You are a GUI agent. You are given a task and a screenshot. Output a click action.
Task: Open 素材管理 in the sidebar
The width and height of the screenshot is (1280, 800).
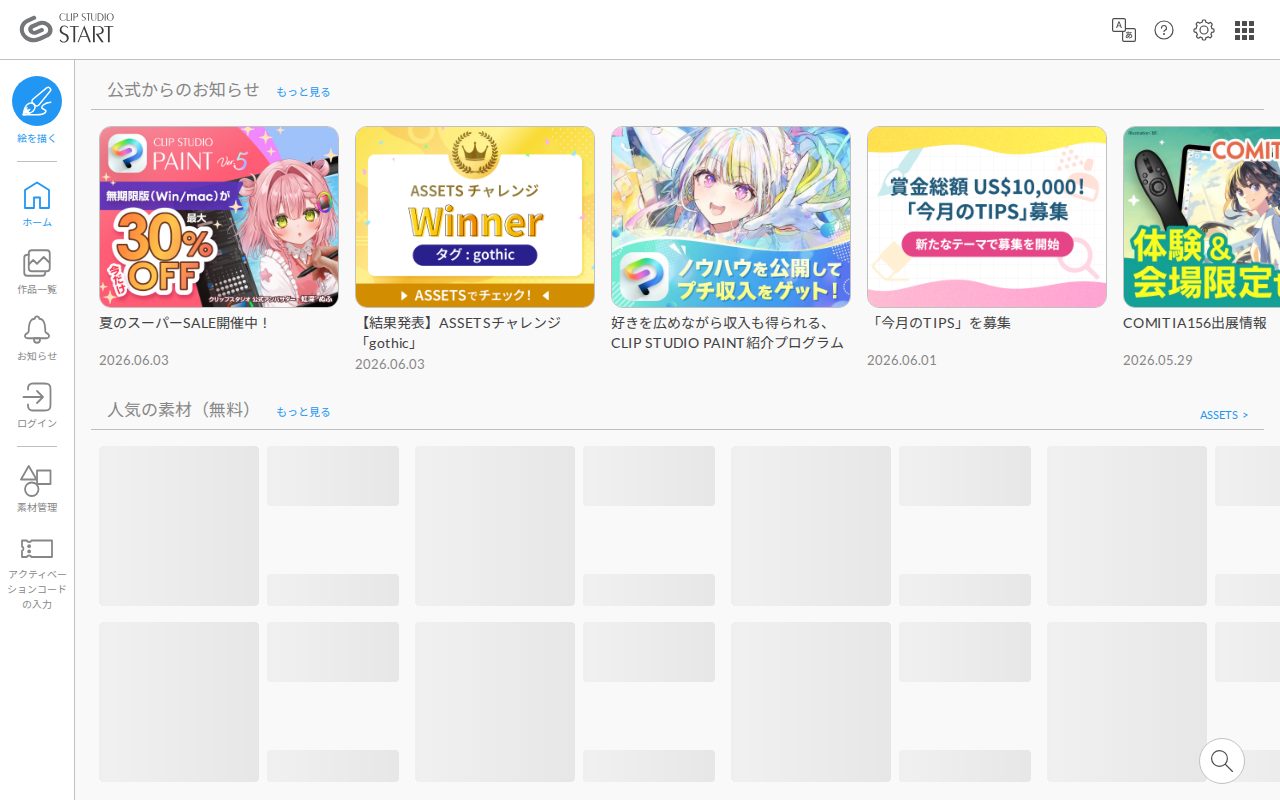click(x=37, y=490)
